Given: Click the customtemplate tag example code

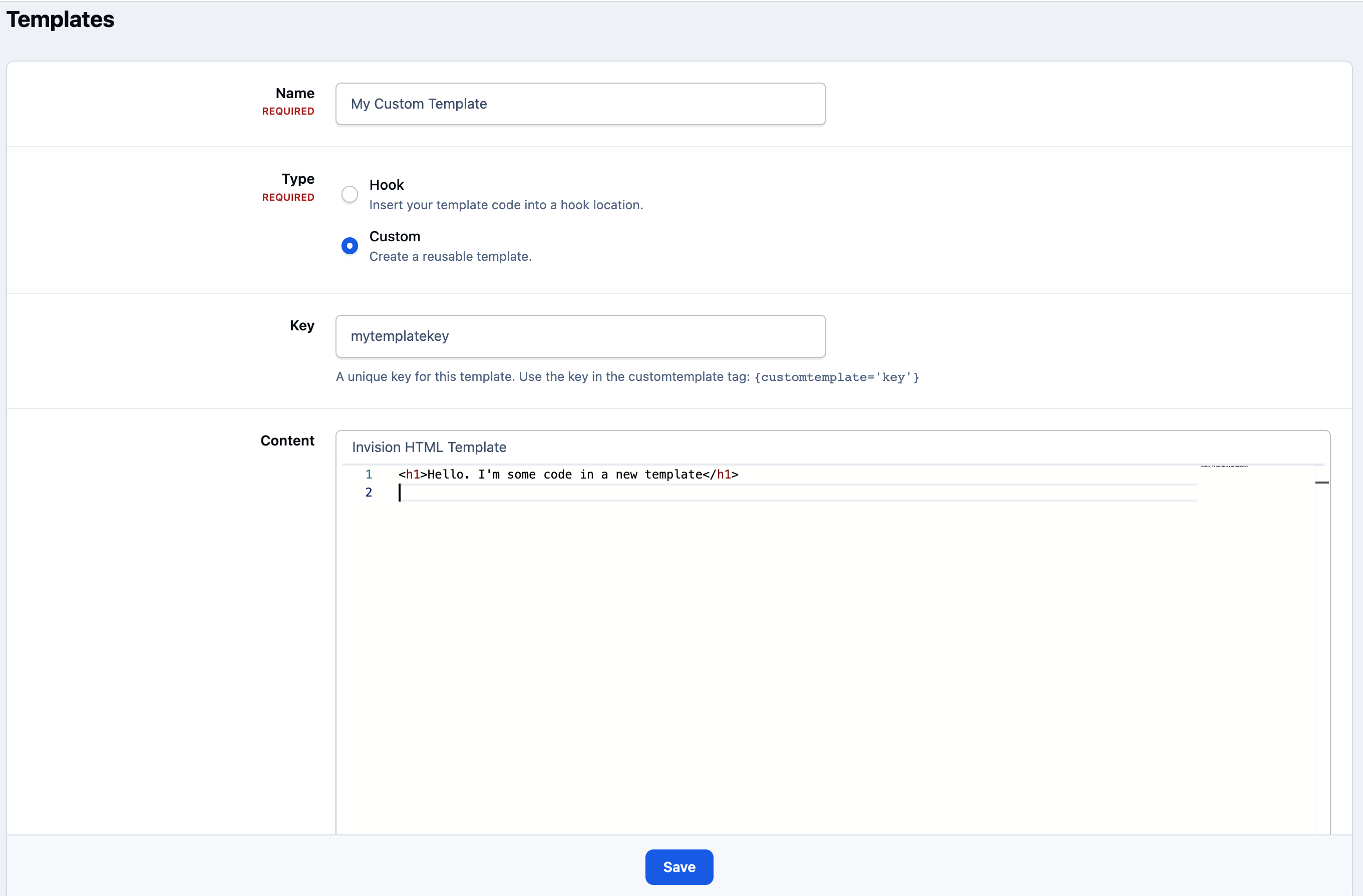Looking at the screenshot, I should 836,377.
